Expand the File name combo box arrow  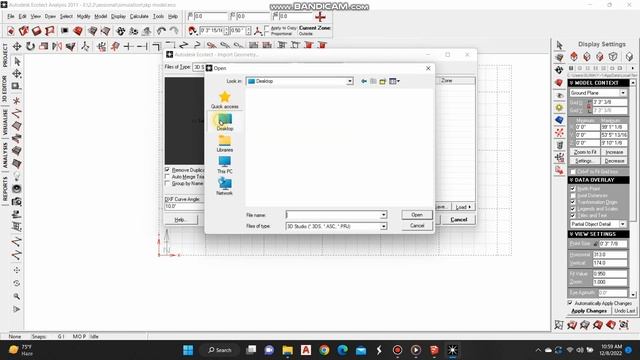pyautogui.click(x=383, y=215)
